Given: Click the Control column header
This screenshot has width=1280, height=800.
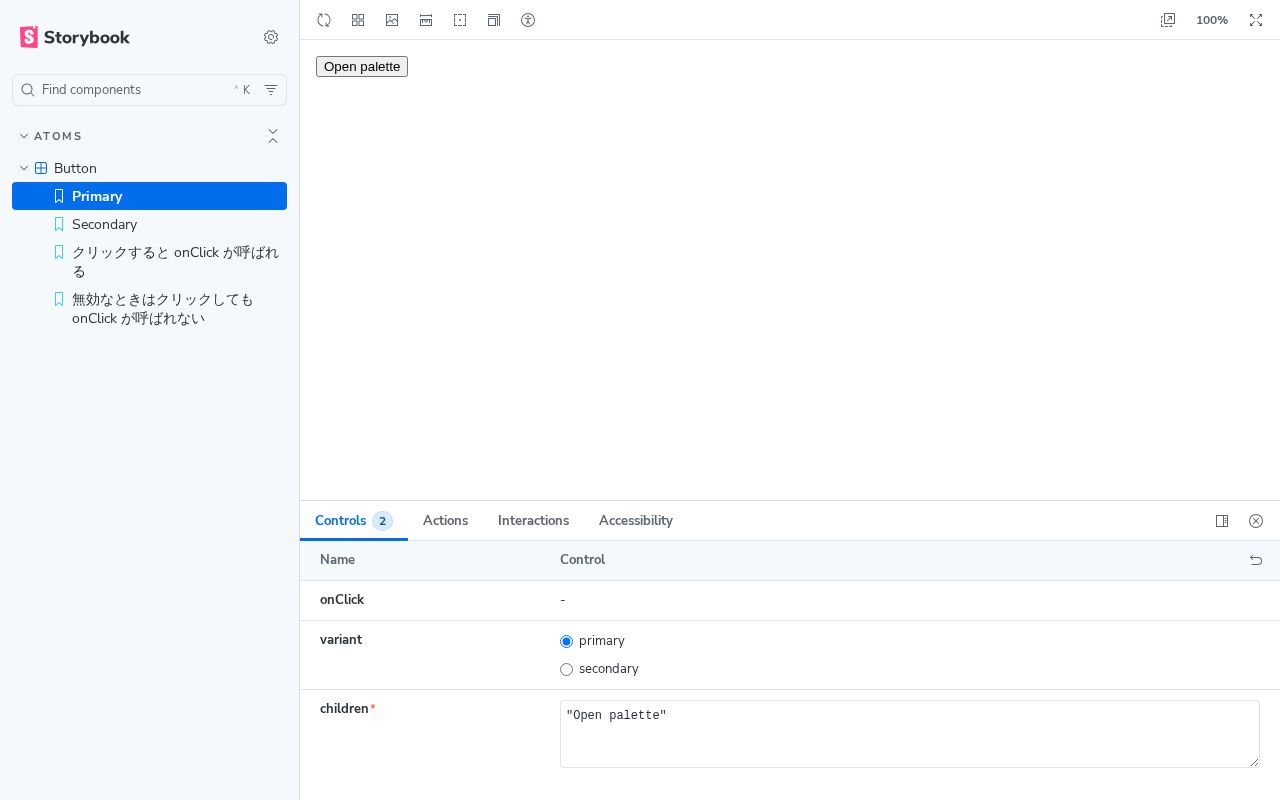Looking at the screenshot, I should 582,560.
